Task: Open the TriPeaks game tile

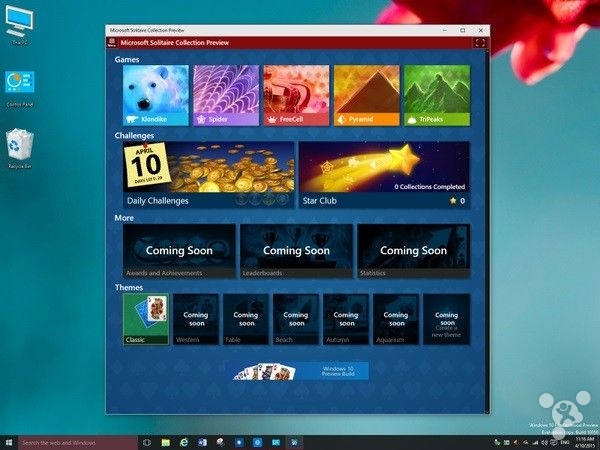Action: click(437, 95)
